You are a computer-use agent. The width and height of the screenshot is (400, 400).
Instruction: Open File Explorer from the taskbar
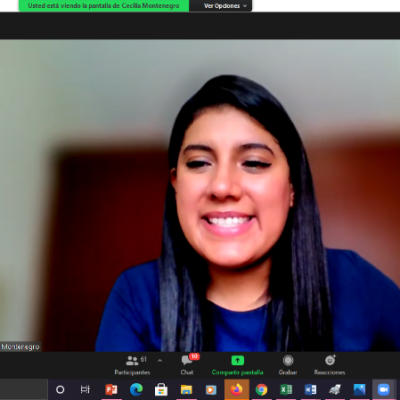(186, 389)
